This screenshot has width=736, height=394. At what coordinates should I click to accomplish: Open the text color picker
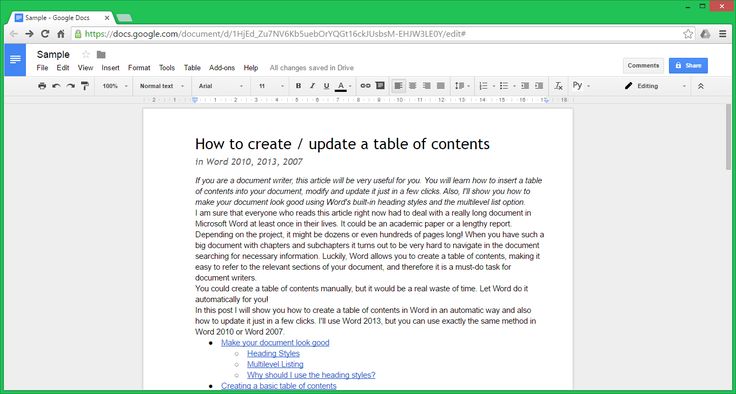point(343,86)
